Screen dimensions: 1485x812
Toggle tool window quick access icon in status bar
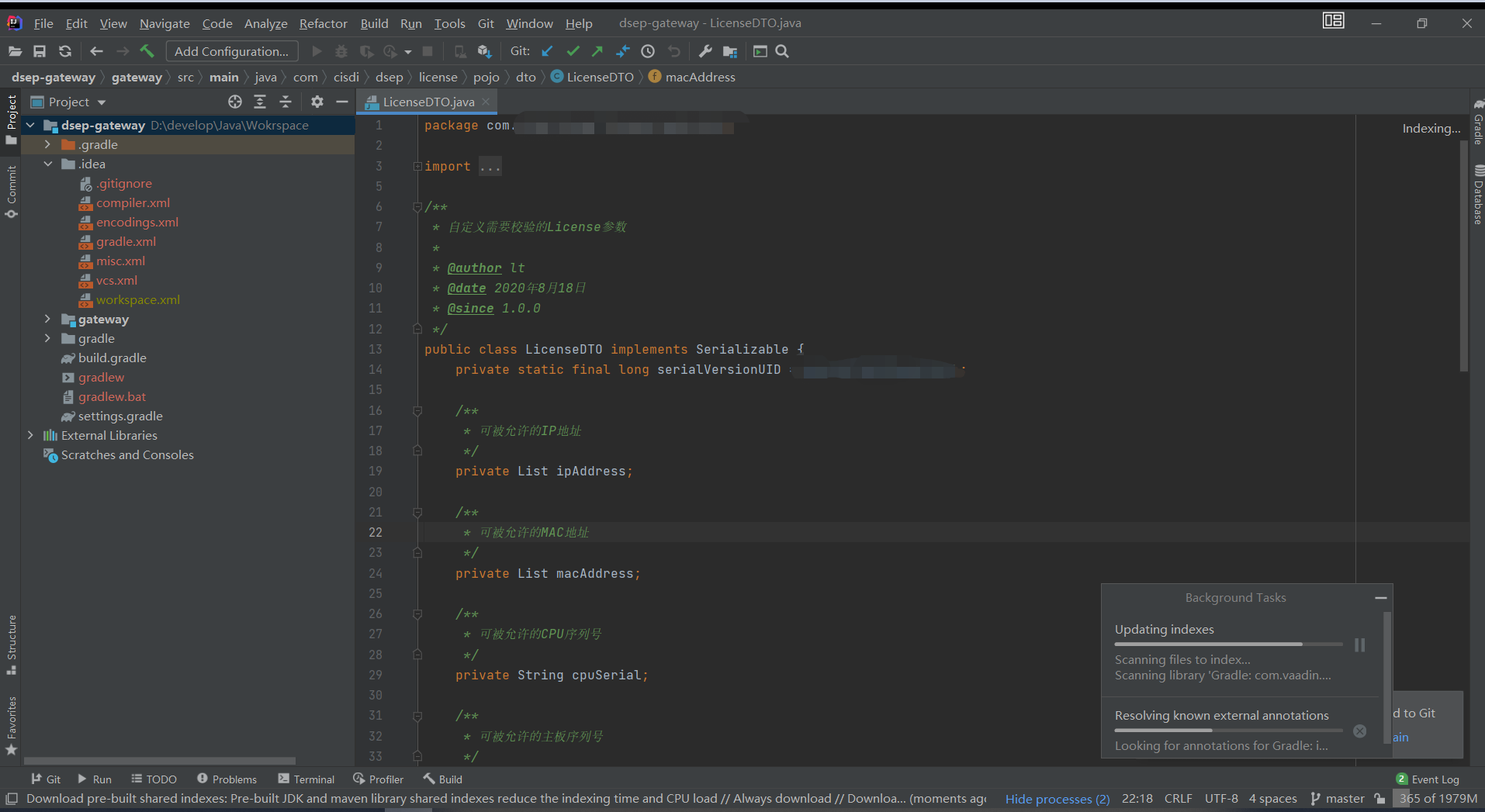[x=12, y=798]
